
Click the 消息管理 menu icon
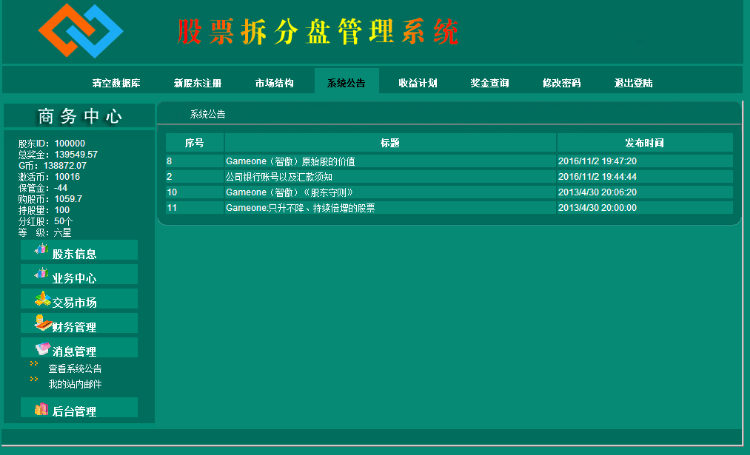point(43,348)
